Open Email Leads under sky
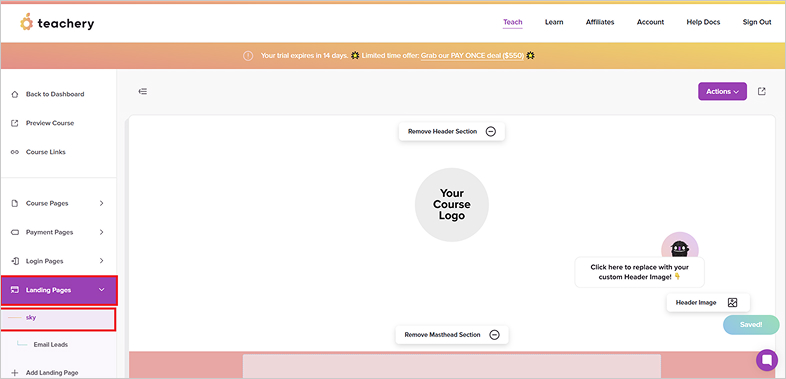Image resolution: width=786 pixels, height=379 pixels. 51,345
